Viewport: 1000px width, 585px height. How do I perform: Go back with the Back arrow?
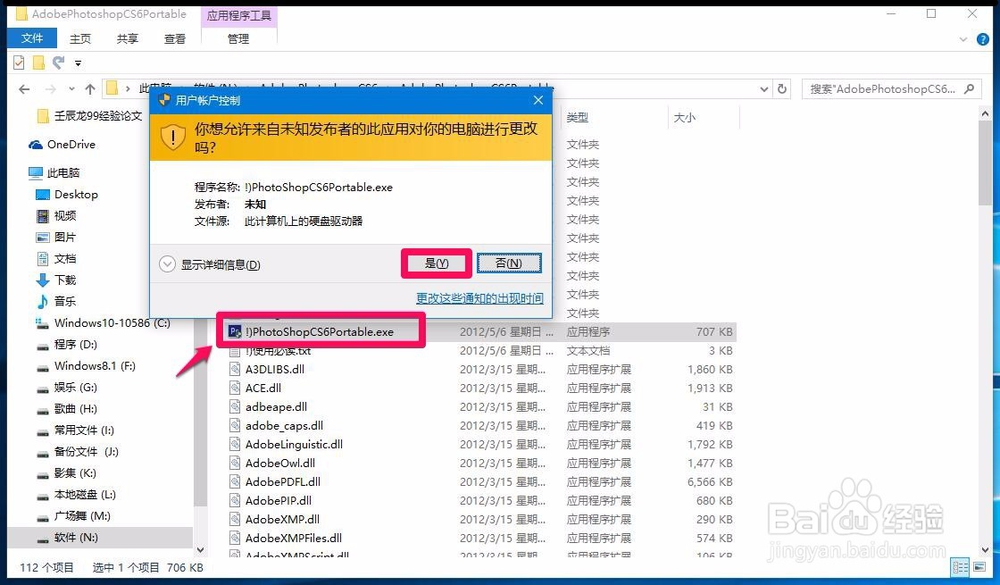click(24, 89)
